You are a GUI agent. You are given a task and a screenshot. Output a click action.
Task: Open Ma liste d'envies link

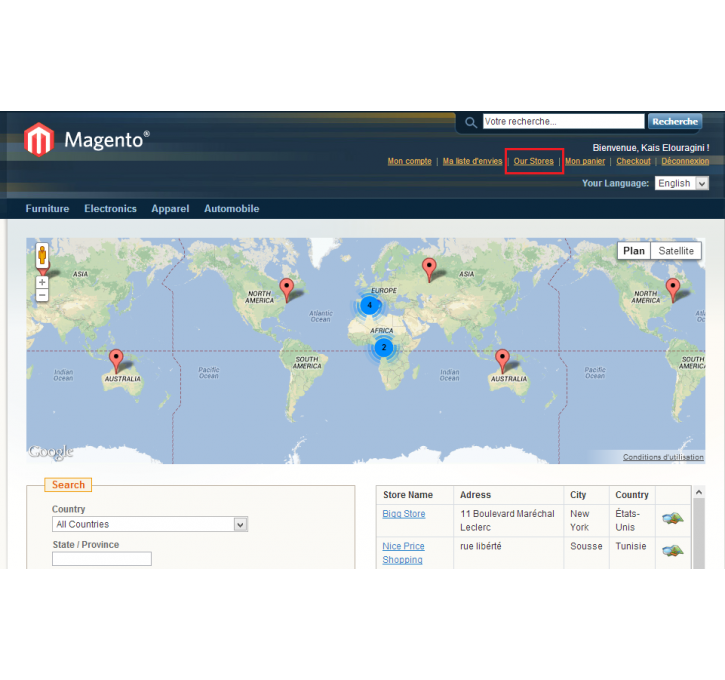click(x=472, y=161)
